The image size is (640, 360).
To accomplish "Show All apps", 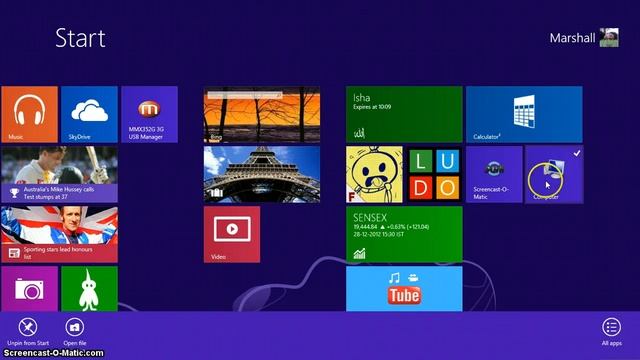I will [611, 331].
